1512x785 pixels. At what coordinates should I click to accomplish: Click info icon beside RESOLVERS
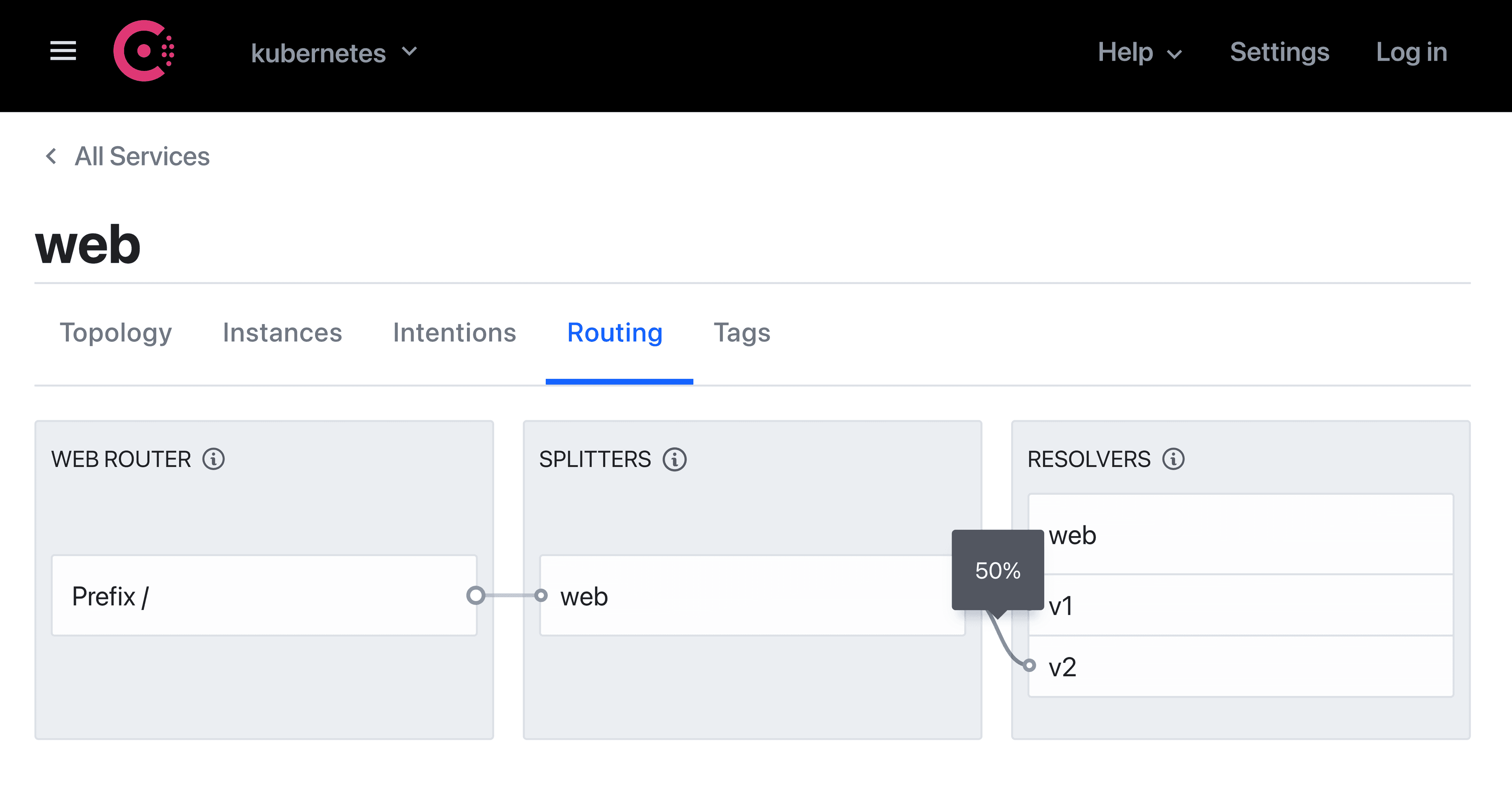click(1173, 459)
